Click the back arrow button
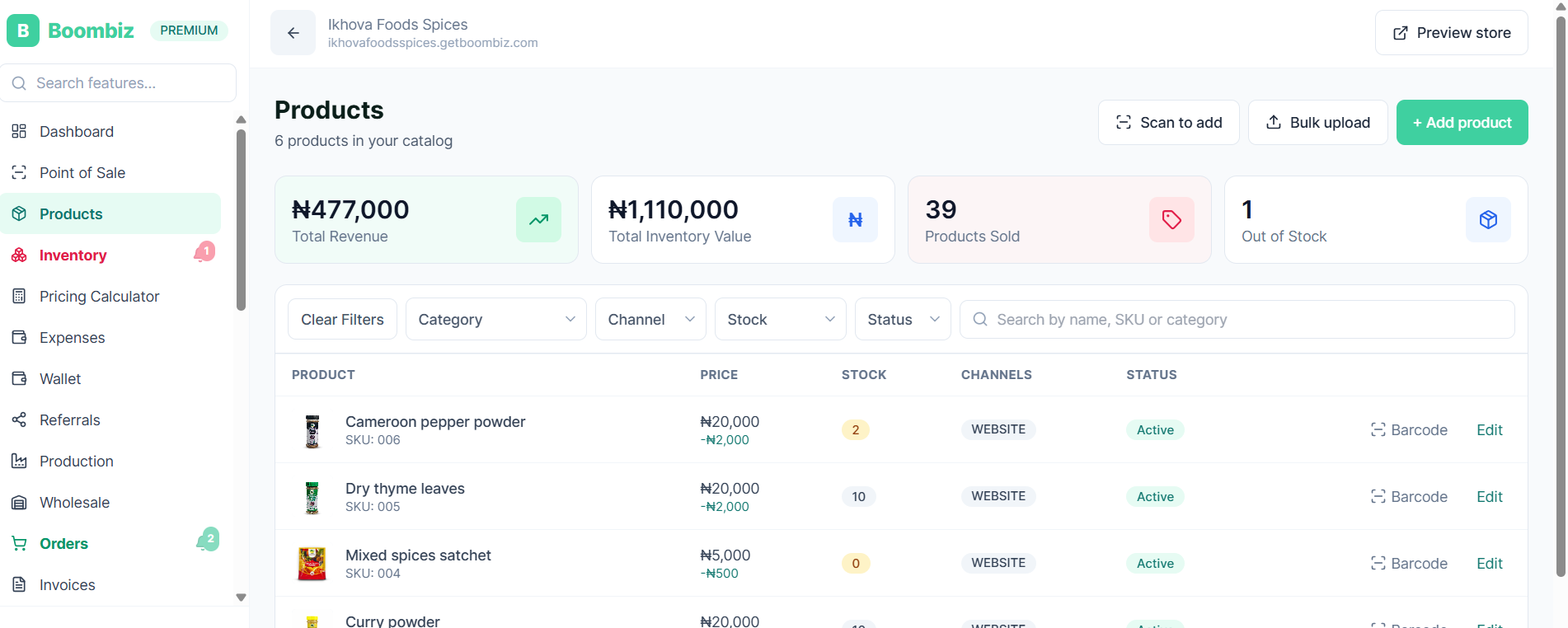Viewport: 1568px width, 628px height. [x=293, y=33]
